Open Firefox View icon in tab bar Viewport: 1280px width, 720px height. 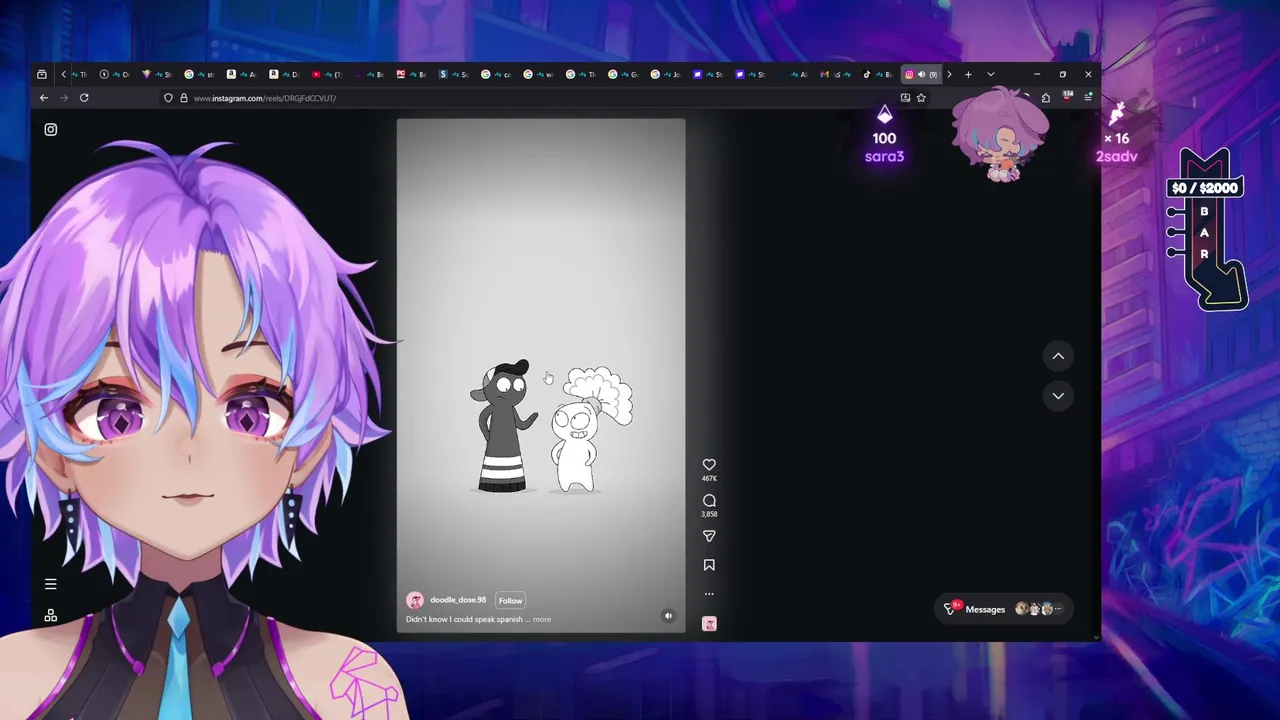pos(41,74)
